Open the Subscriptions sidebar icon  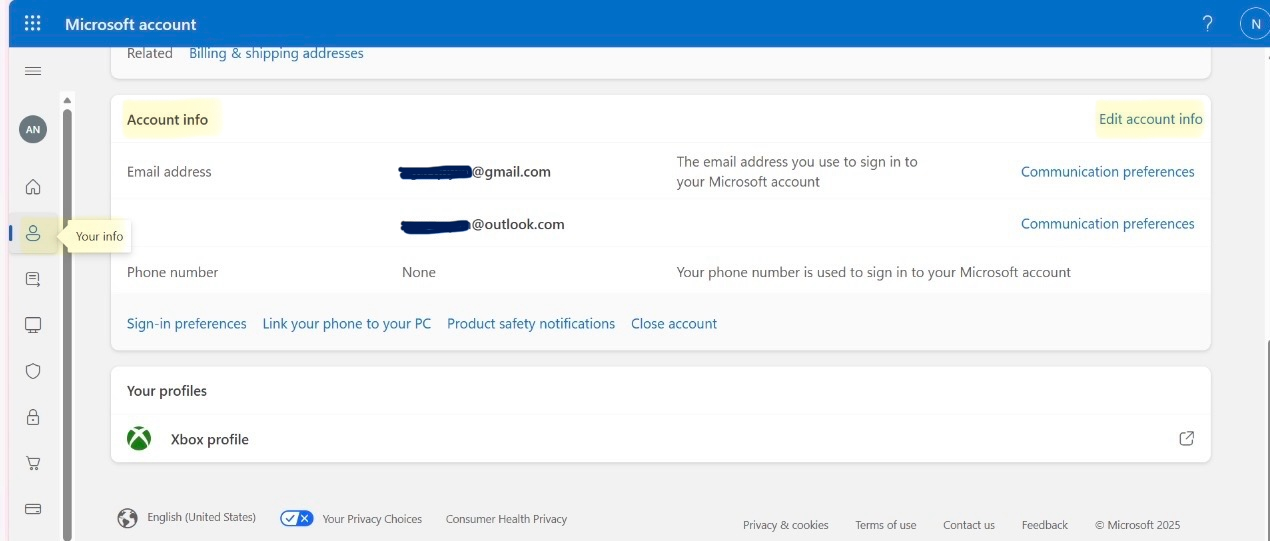(33, 280)
